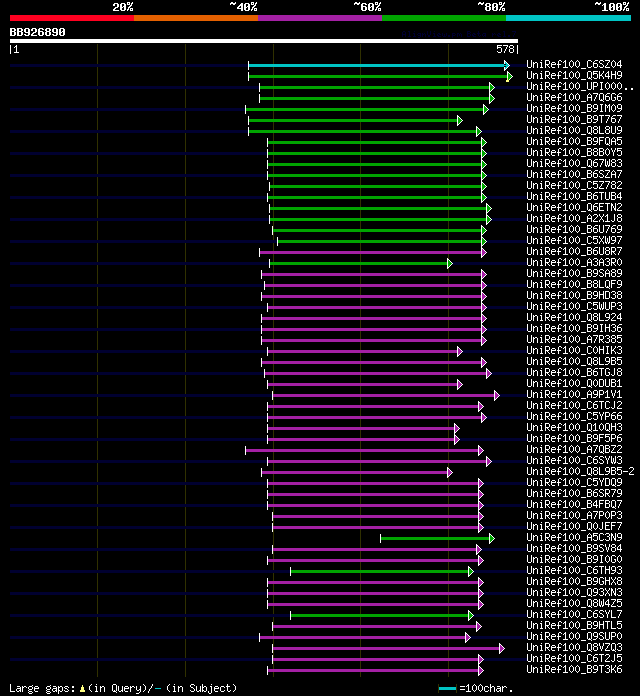Click the arrowhead on the UniRef100_A7QBZ2 row
640x696 pixels.
point(481,451)
